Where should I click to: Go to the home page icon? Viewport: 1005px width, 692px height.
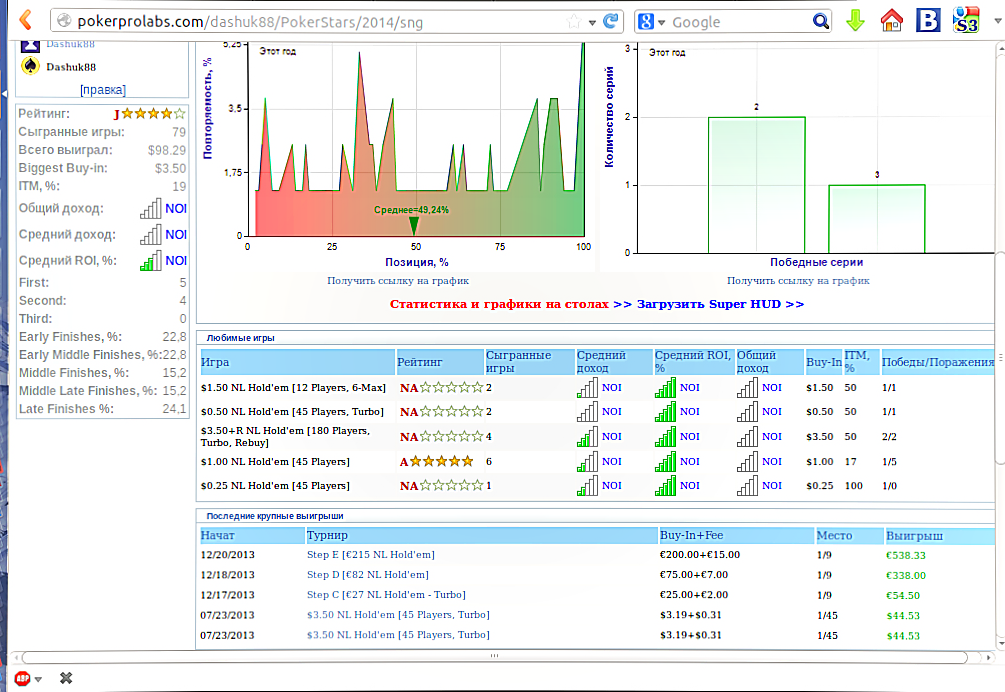click(892, 21)
